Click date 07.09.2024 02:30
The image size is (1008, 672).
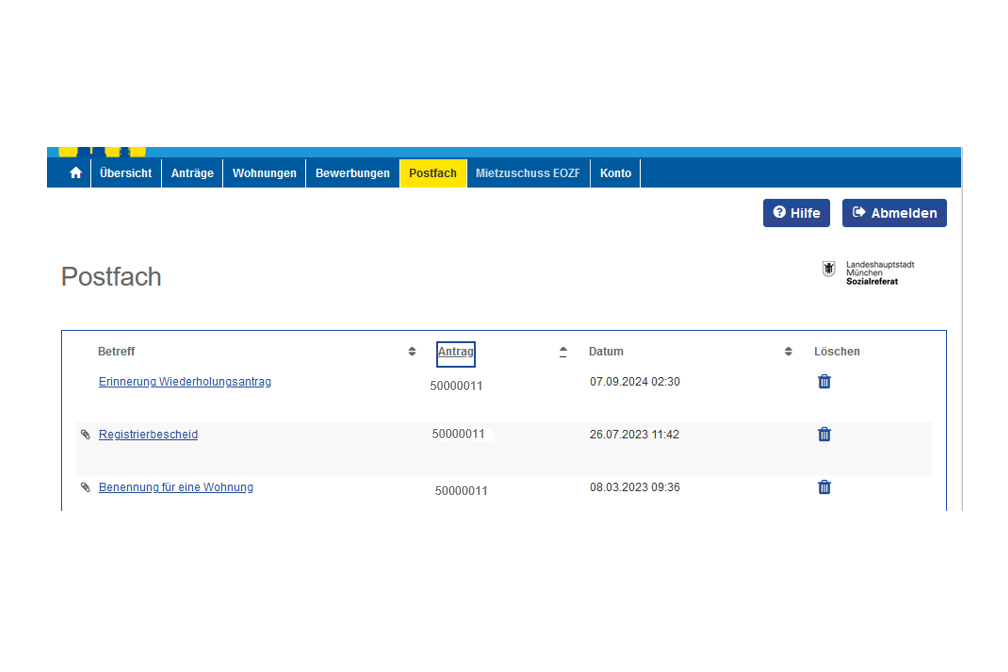pos(635,382)
